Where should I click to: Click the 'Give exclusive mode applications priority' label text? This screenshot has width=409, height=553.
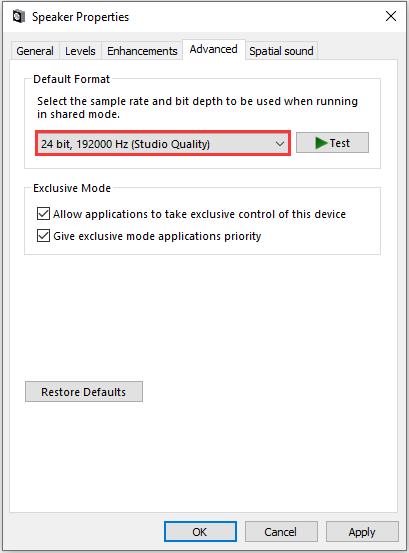tap(157, 236)
